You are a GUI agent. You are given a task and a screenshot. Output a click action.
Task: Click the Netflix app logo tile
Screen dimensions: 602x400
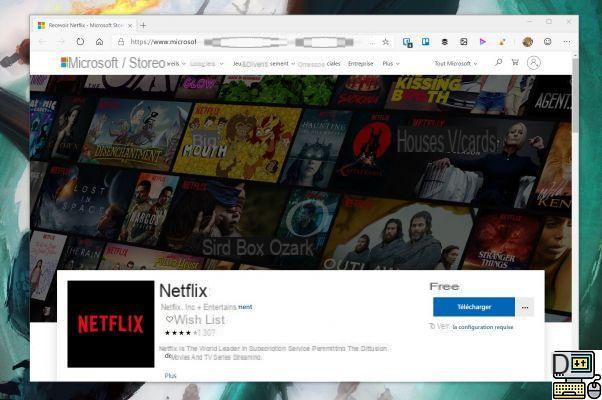[111, 324]
